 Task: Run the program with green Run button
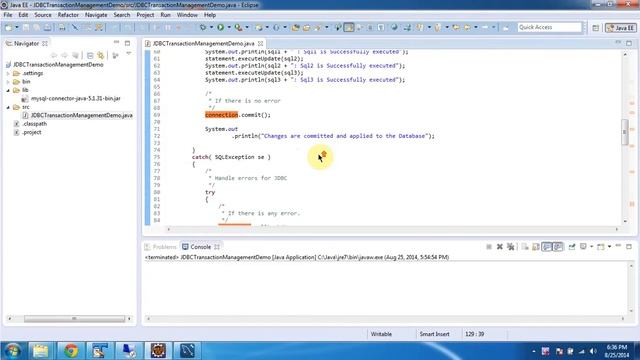point(220,27)
